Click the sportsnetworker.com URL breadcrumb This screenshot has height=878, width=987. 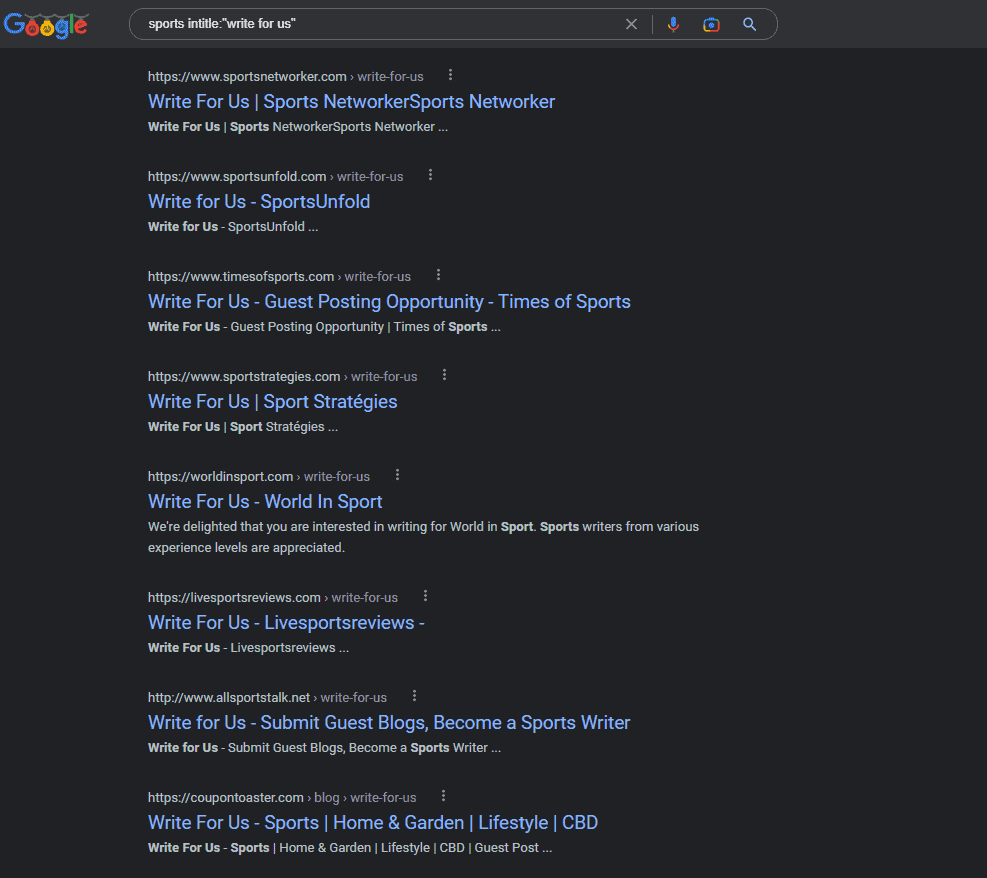[x=286, y=77]
